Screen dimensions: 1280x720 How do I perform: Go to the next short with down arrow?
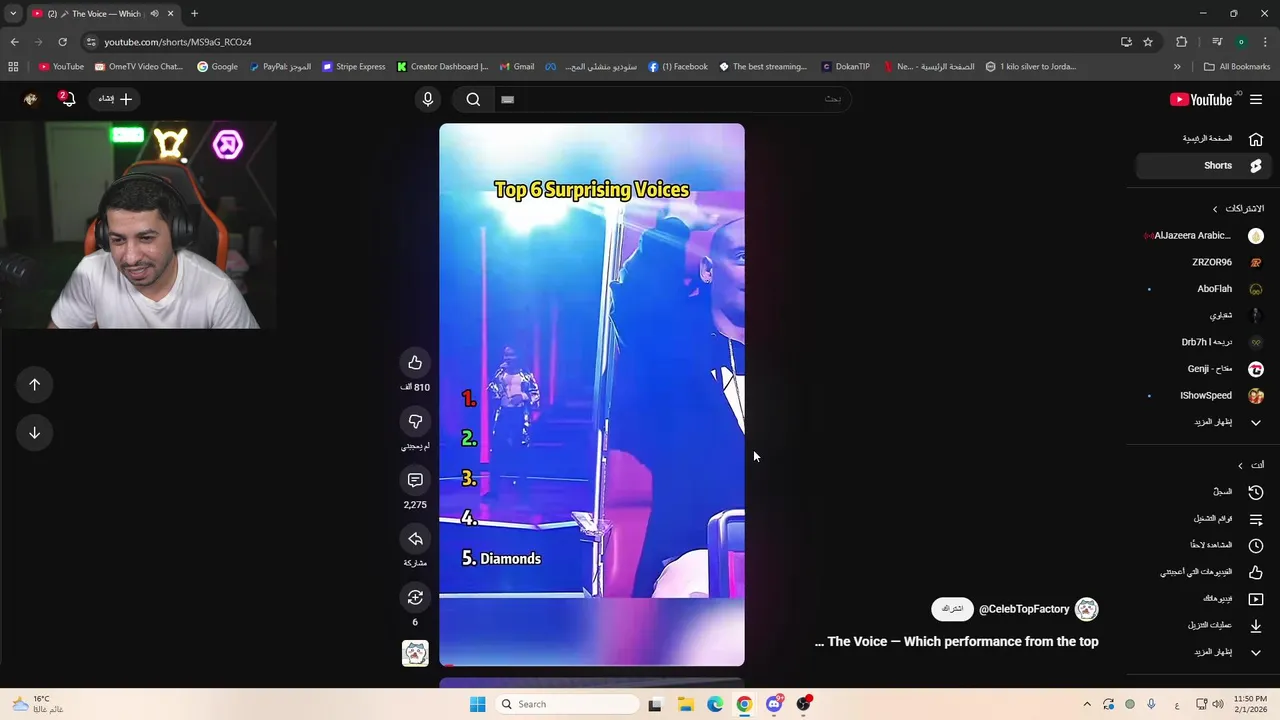coord(34,433)
